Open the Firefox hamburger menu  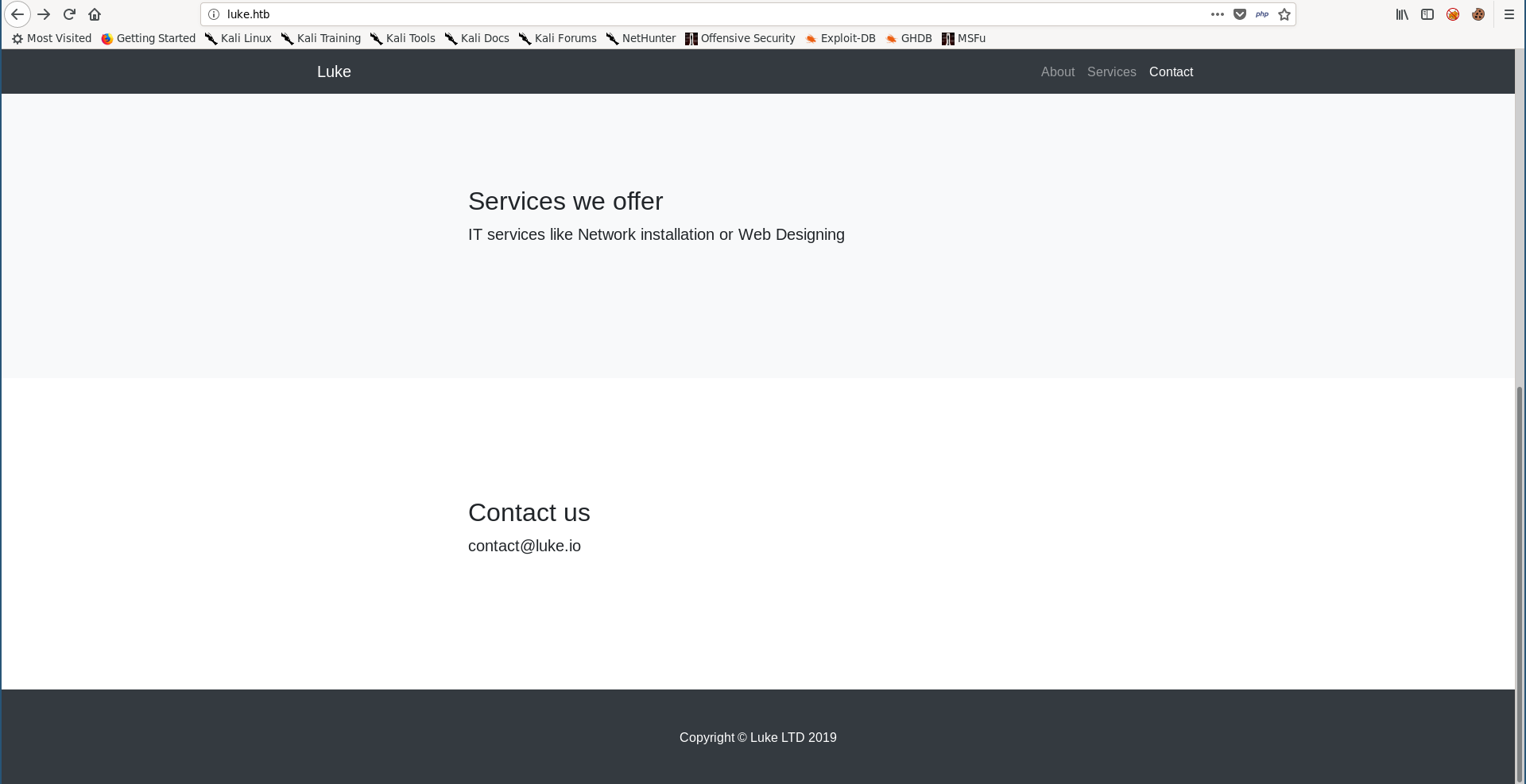point(1509,14)
